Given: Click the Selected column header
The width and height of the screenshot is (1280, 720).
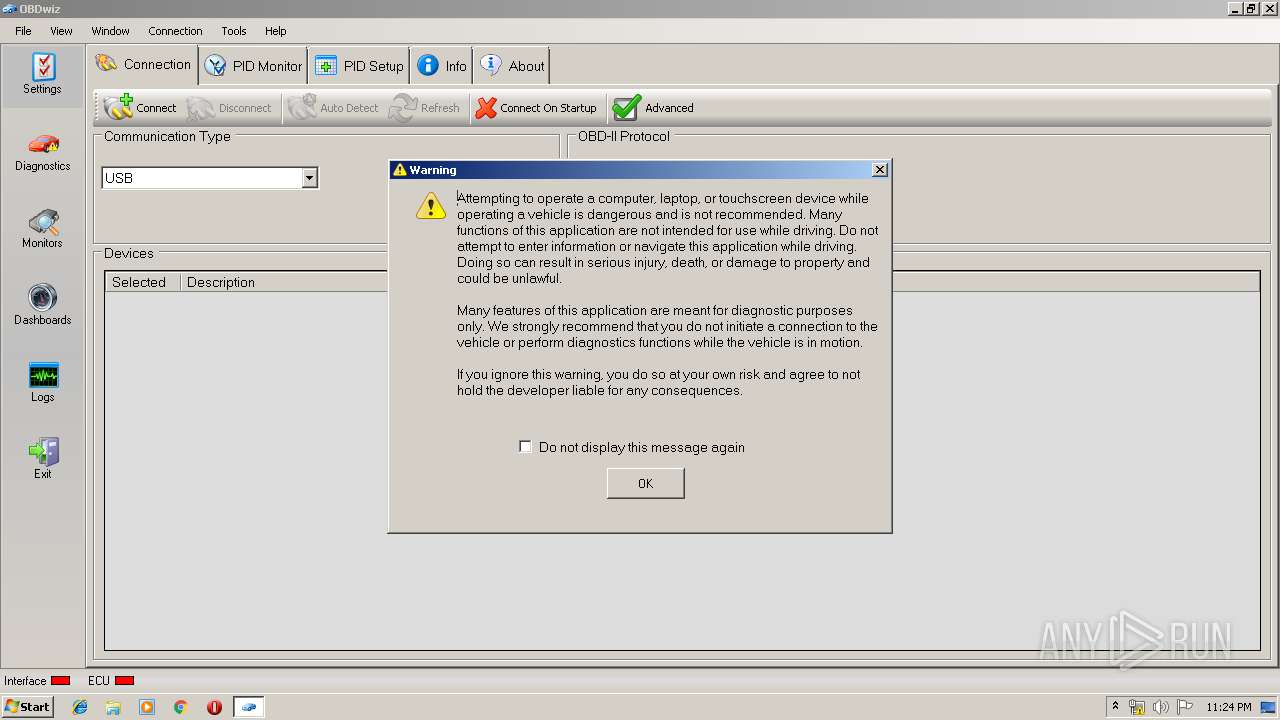Looking at the screenshot, I should point(143,282).
